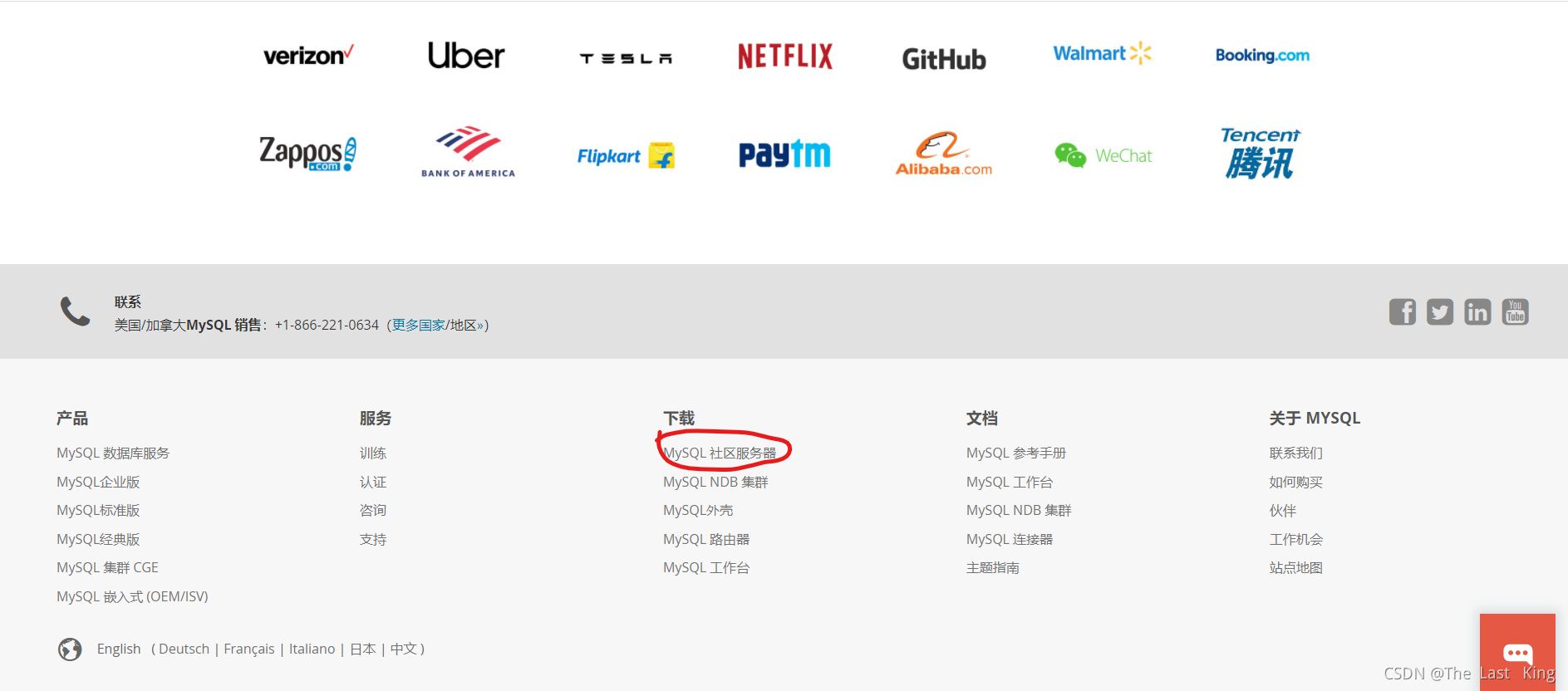Open the 训练 service link
1568x691 pixels.
click(x=373, y=453)
